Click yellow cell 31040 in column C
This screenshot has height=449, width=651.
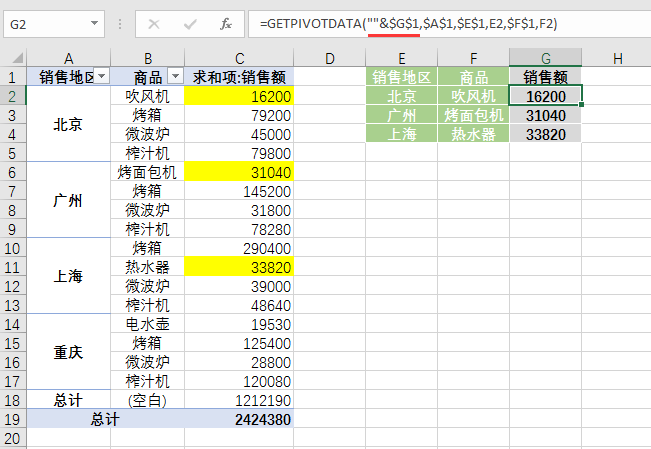click(x=239, y=172)
